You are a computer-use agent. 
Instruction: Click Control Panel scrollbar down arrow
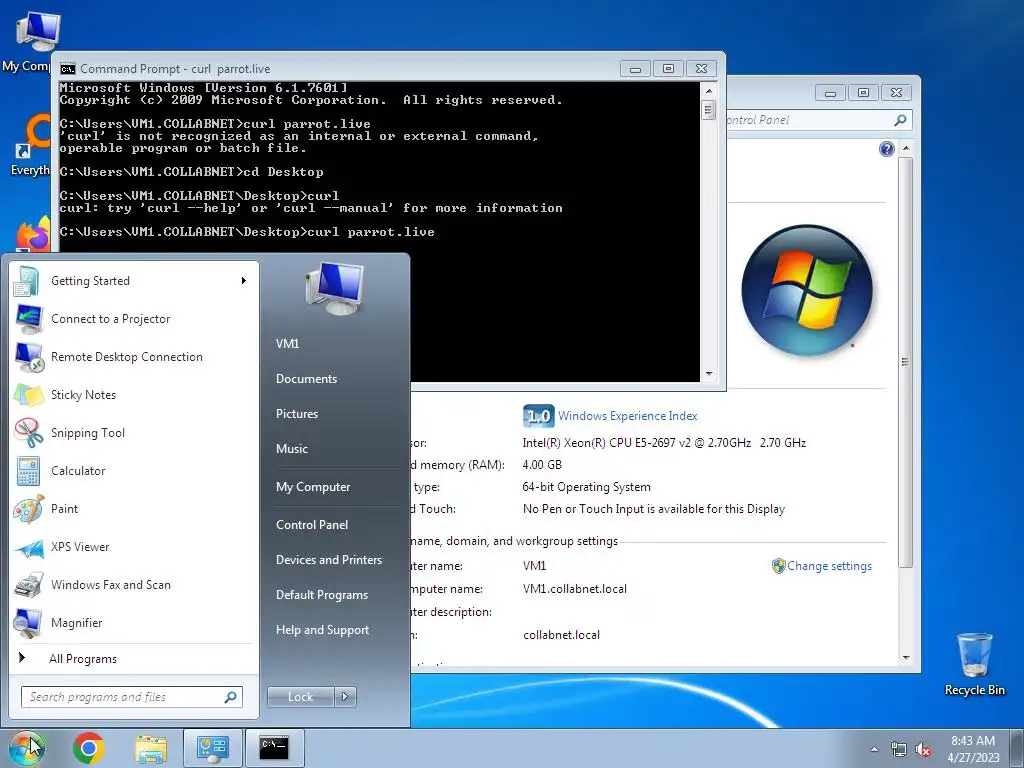pyautogui.click(x=906, y=658)
